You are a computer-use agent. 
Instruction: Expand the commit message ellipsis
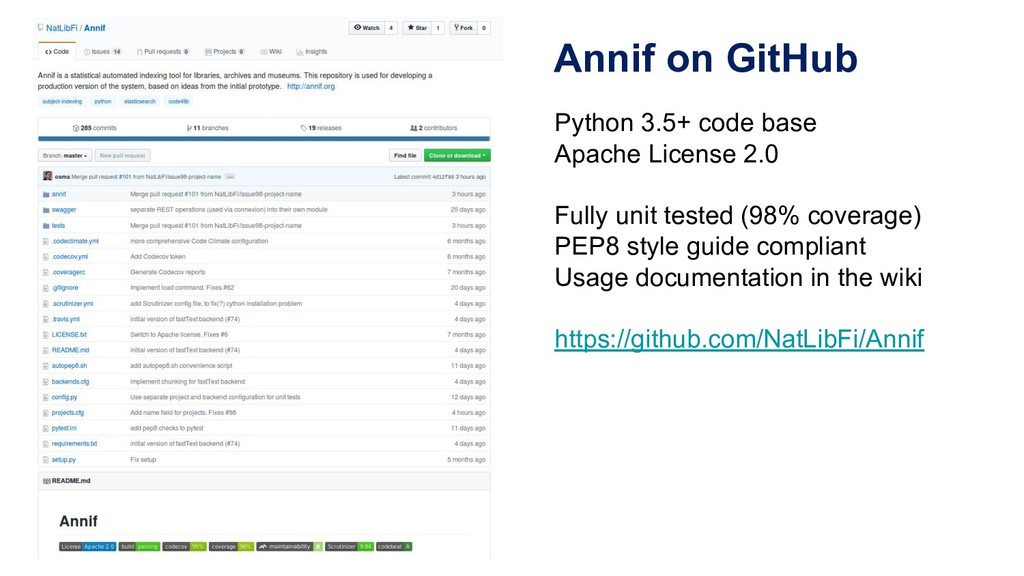[230, 176]
